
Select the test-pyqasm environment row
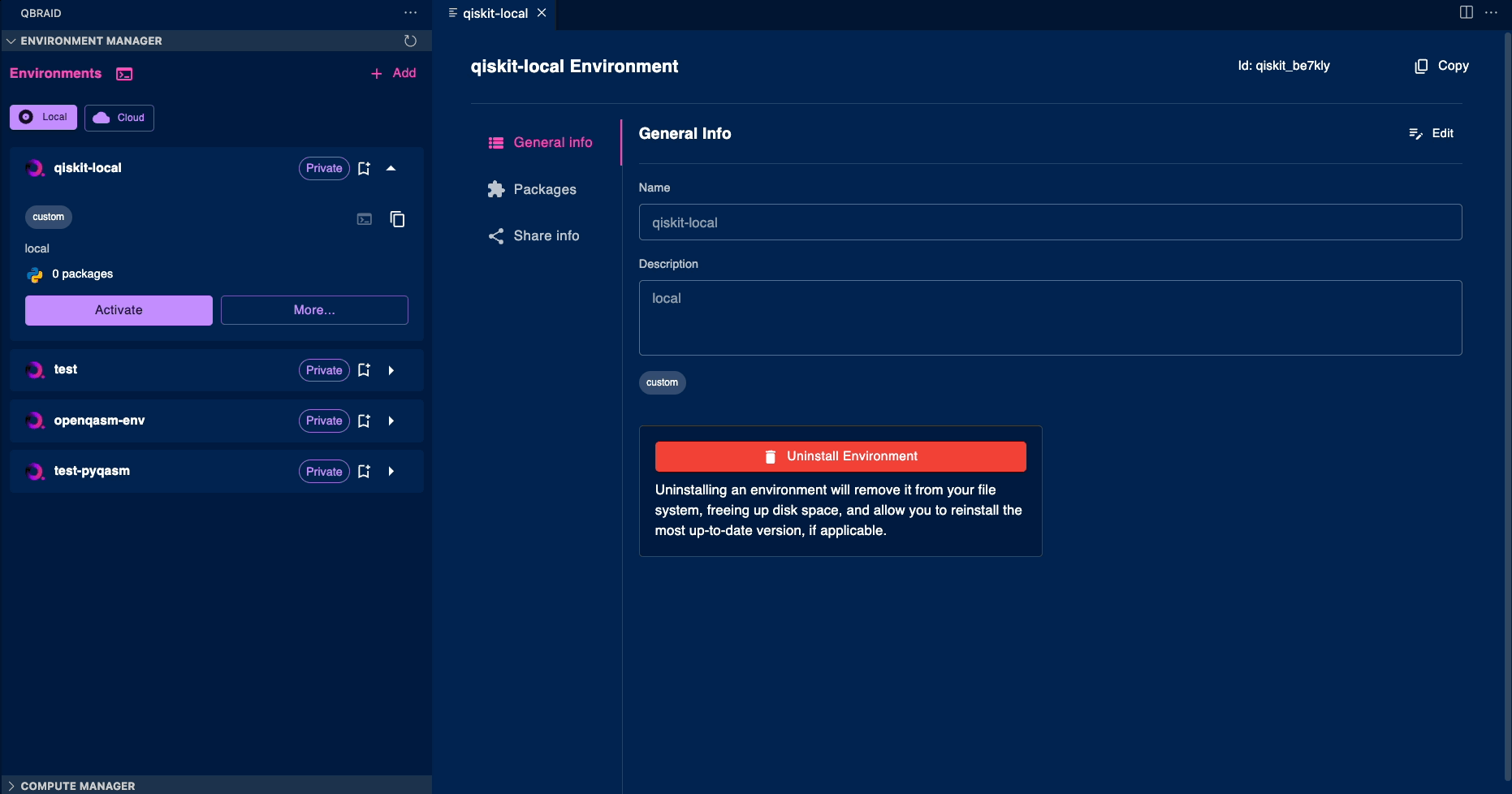tap(217, 472)
